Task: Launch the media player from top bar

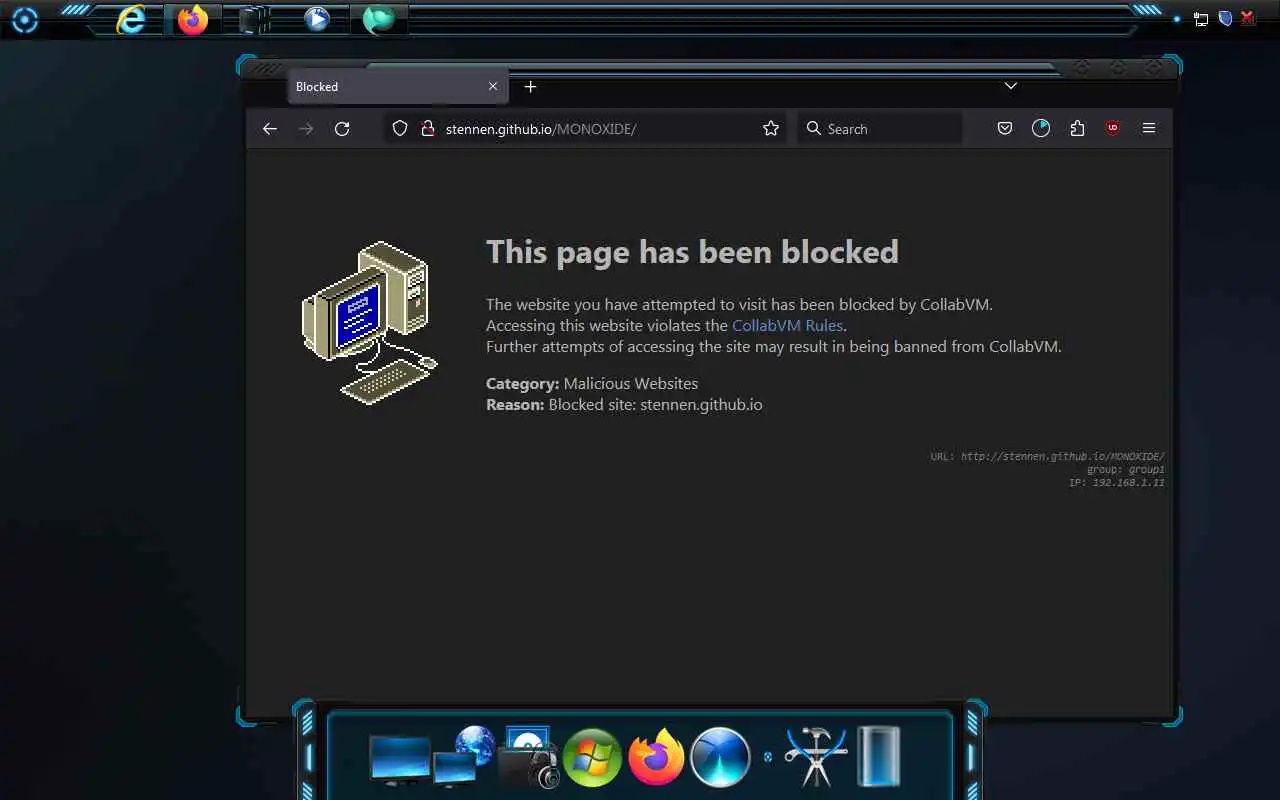Action: [317, 19]
